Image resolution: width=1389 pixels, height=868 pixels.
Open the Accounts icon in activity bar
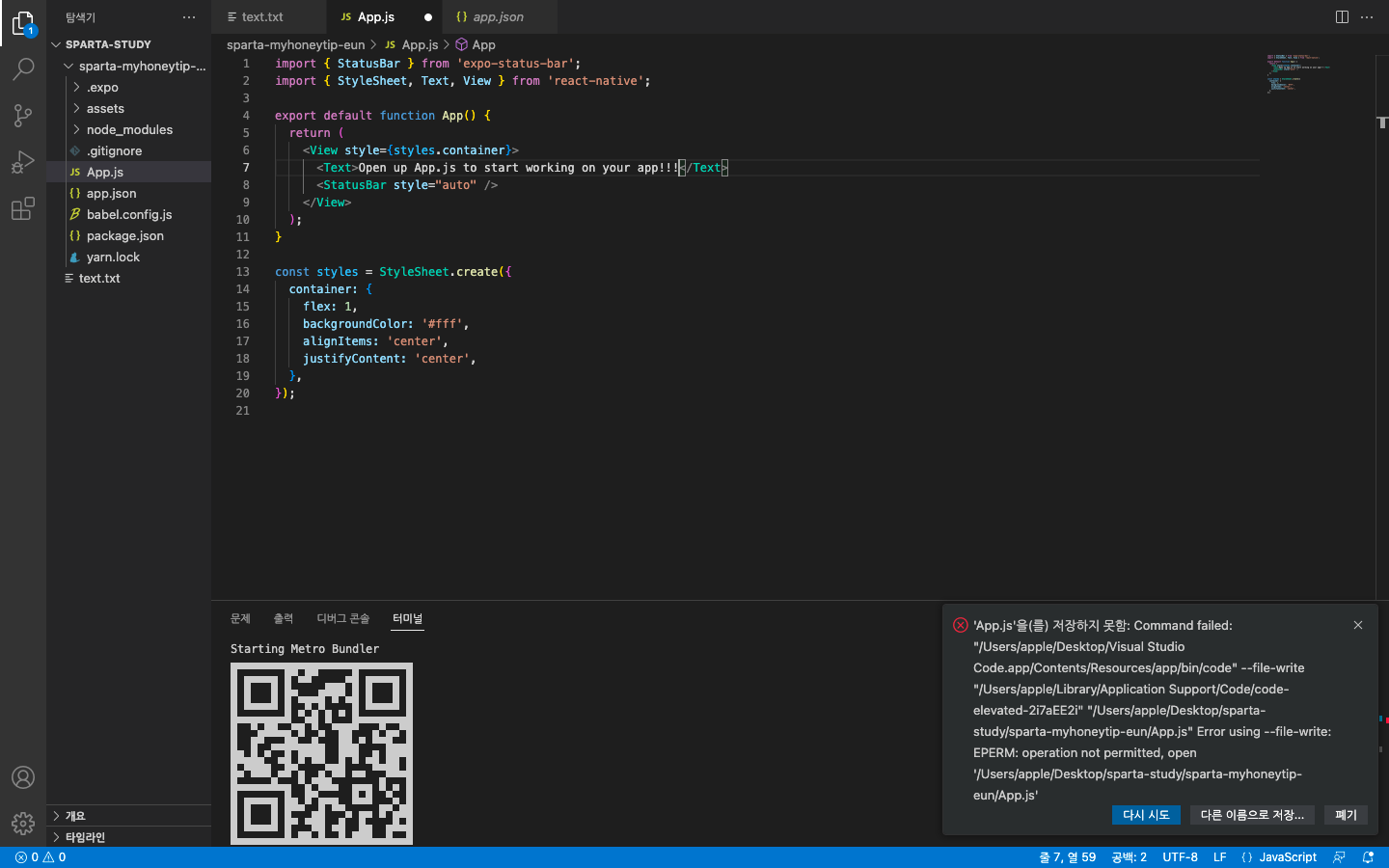click(x=23, y=777)
